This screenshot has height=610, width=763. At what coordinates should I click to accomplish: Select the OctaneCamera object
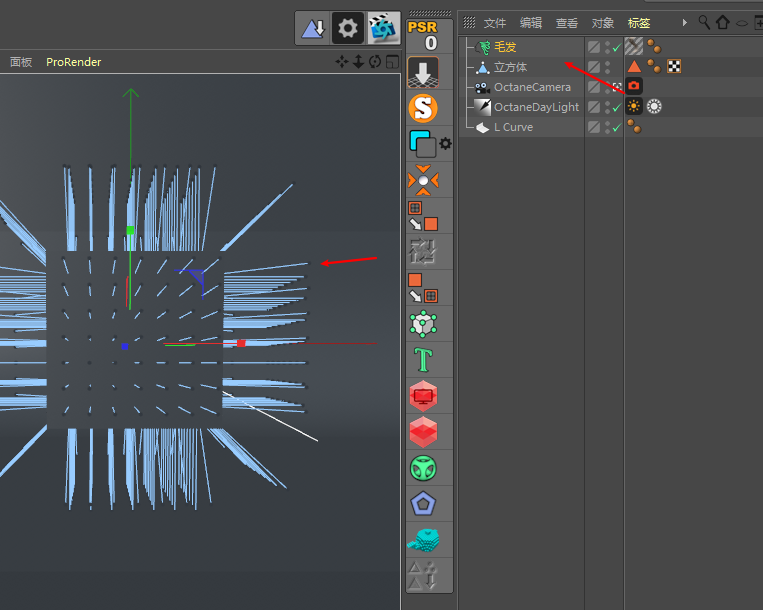(532, 87)
